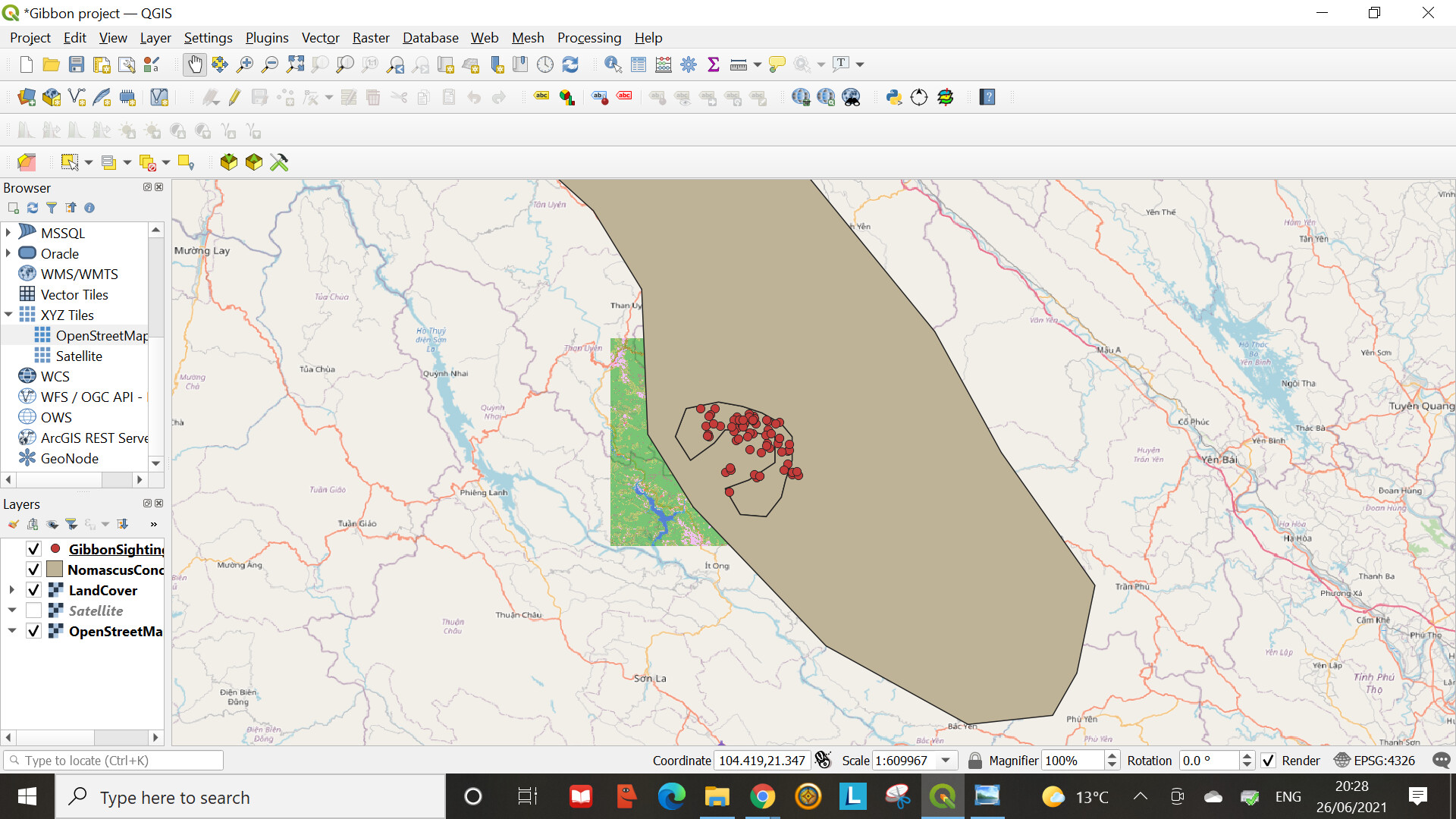
Task: Open Google Chrome from the taskbar
Action: click(x=762, y=796)
